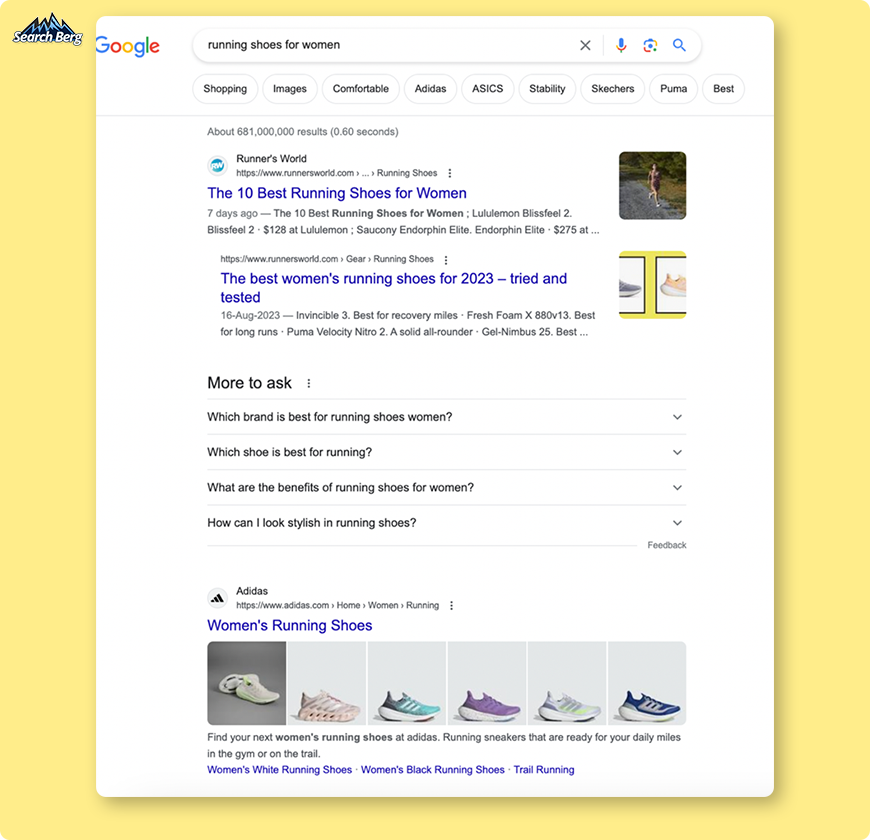Open 'The 10 Best Running Shoes for Women' result

pos(337,193)
